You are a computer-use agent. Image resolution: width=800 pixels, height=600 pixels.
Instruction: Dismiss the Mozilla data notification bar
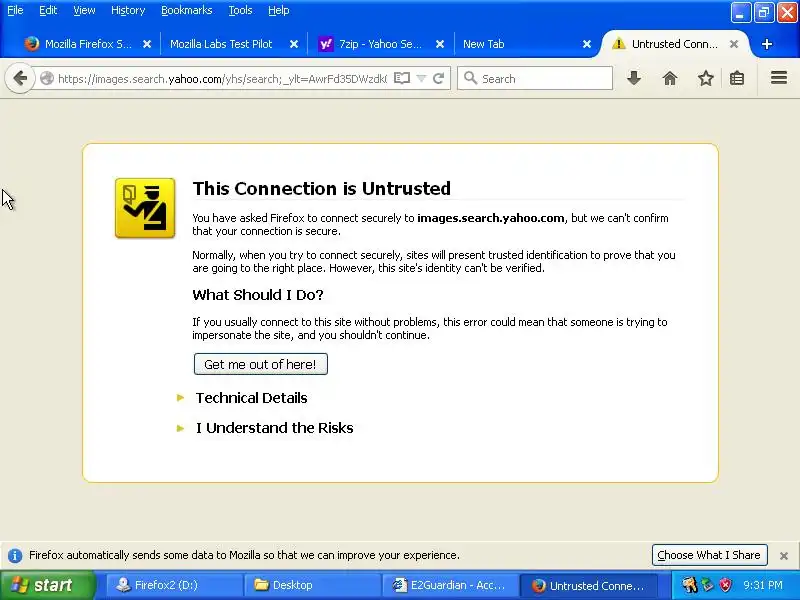coord(784,556)
